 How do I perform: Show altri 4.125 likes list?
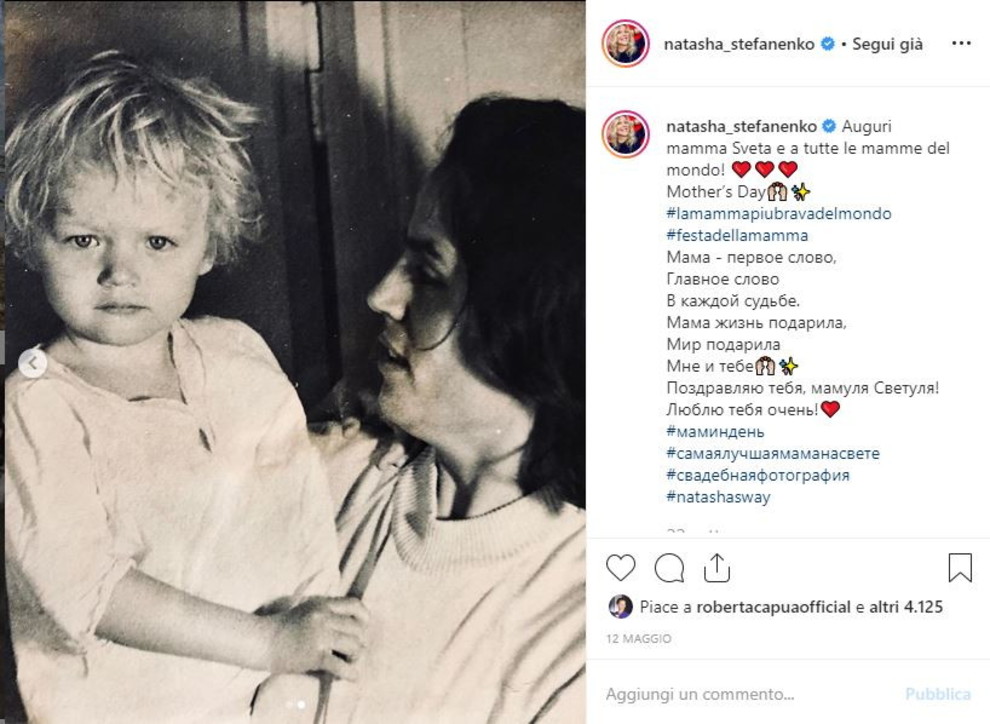(x=906, y=607)
